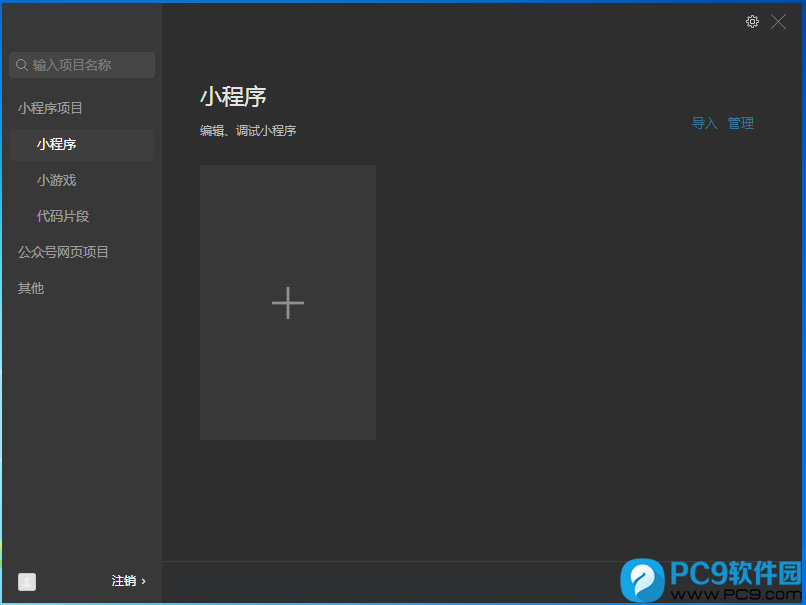This screenshot has width=806, height=605.
Task: Open the 其他 category
Action: coord(31,288)
